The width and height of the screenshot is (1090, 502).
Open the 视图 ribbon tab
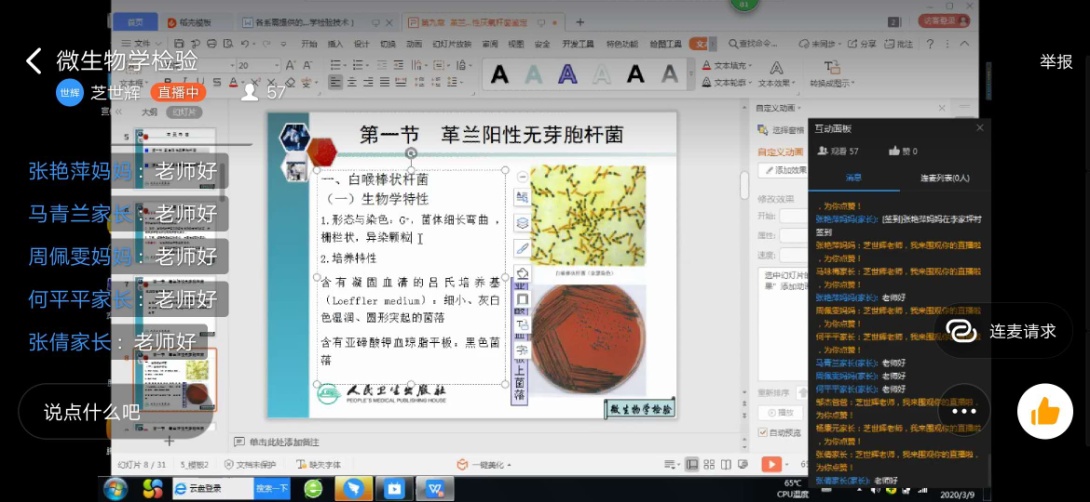pyautogui.click(x=516, y=43)
